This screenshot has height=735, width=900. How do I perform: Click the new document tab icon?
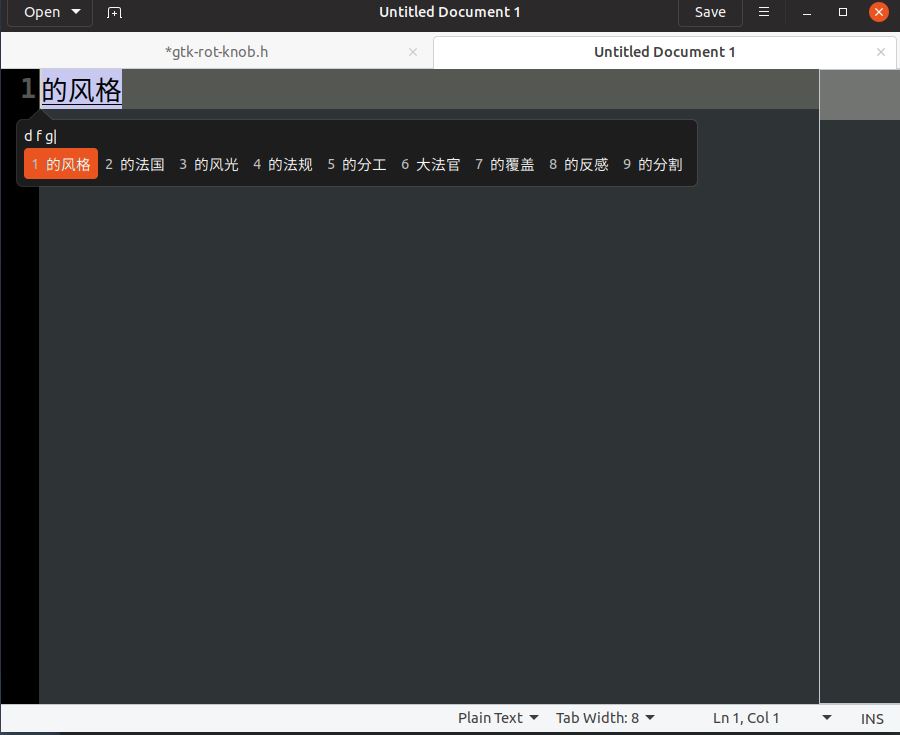[114, 12]
